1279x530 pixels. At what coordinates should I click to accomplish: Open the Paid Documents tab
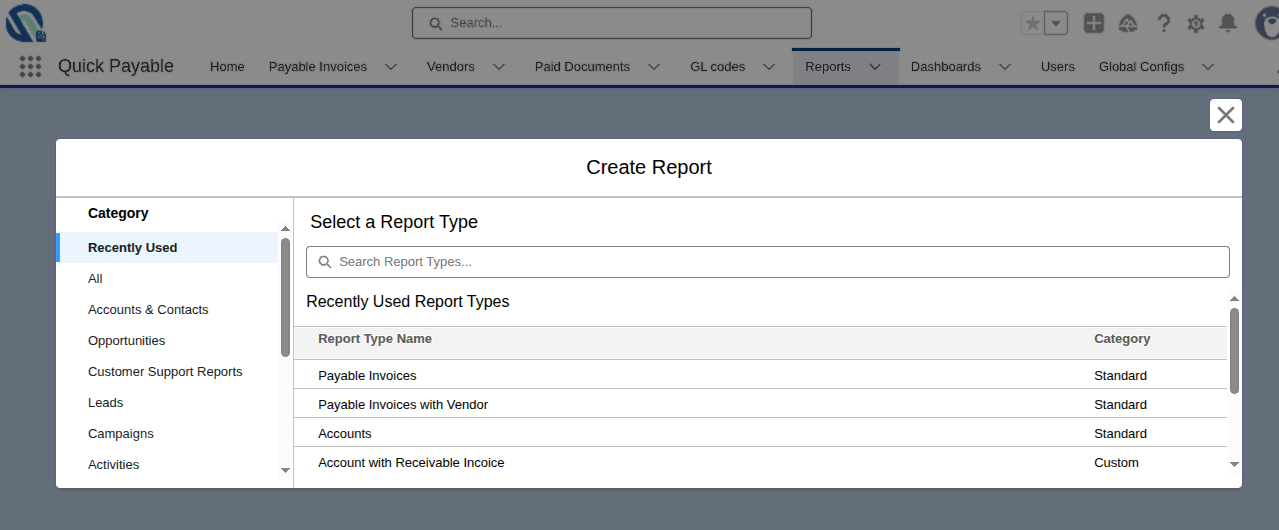tap(582, 67)
